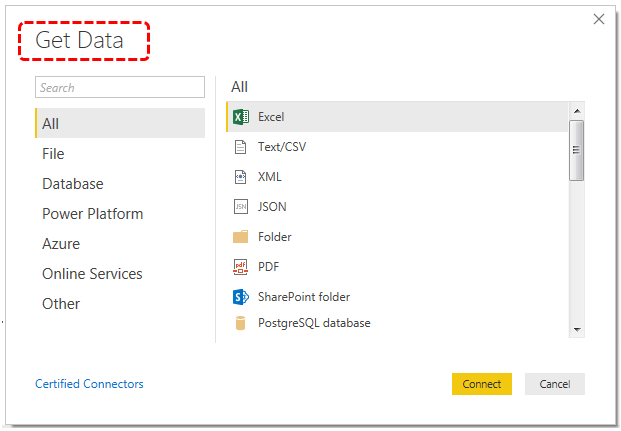Click the Text/CSV file icon

point(240,147)
